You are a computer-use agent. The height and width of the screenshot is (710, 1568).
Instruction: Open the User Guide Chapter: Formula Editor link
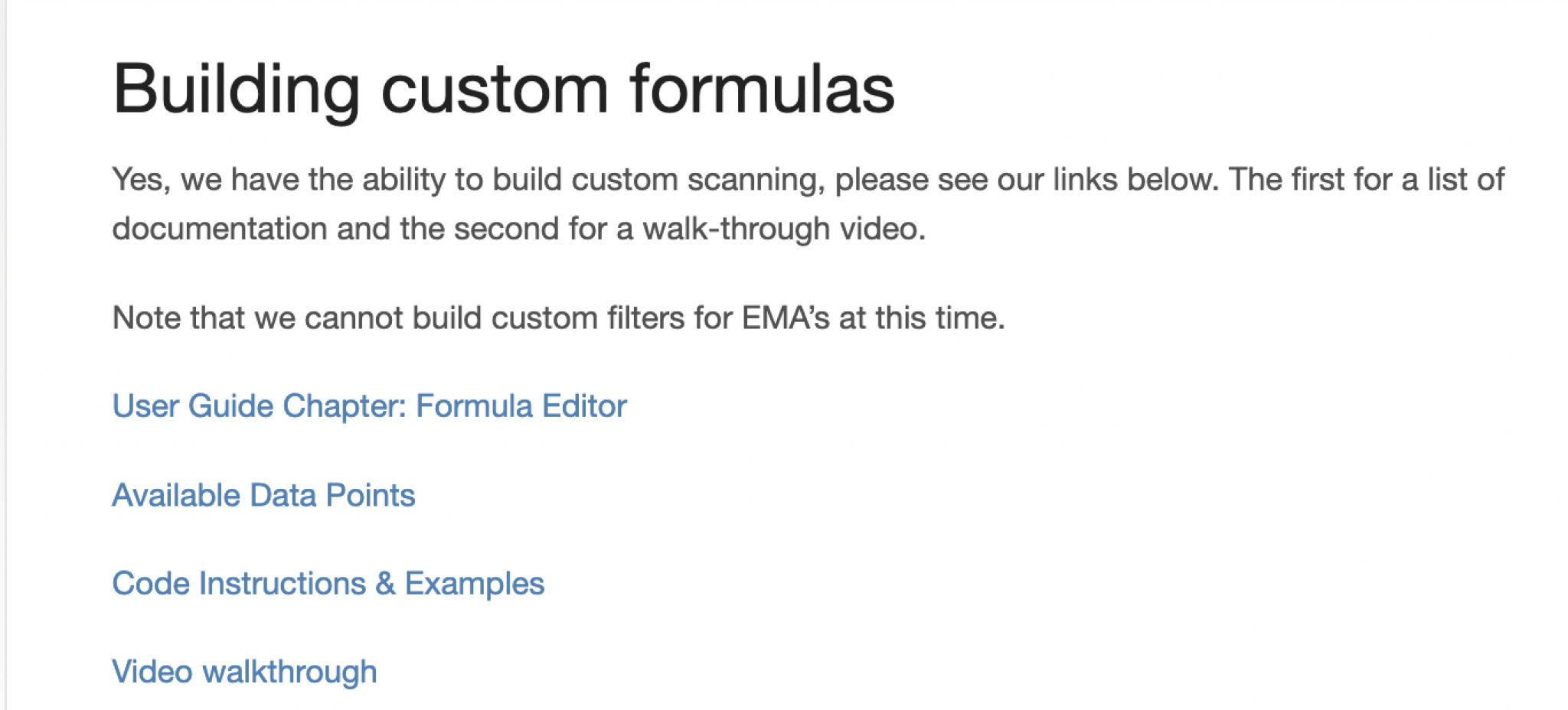point(369,406)
